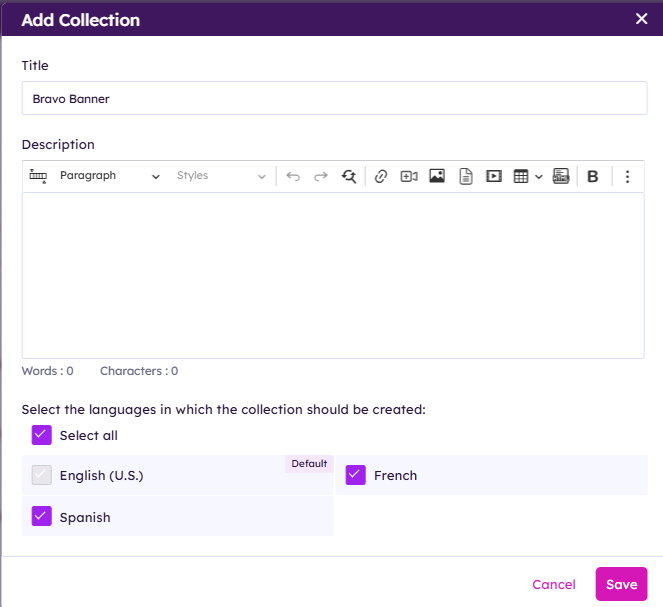Uncheck the Select all checkbox
The image size is (663, 607).
tap(41, 435)
